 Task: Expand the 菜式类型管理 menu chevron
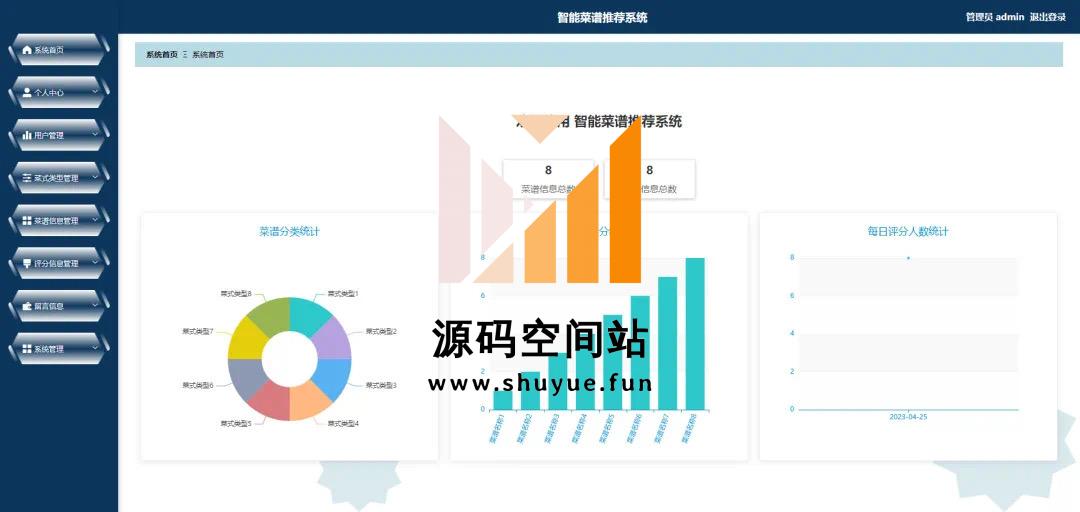click(95, 178)
